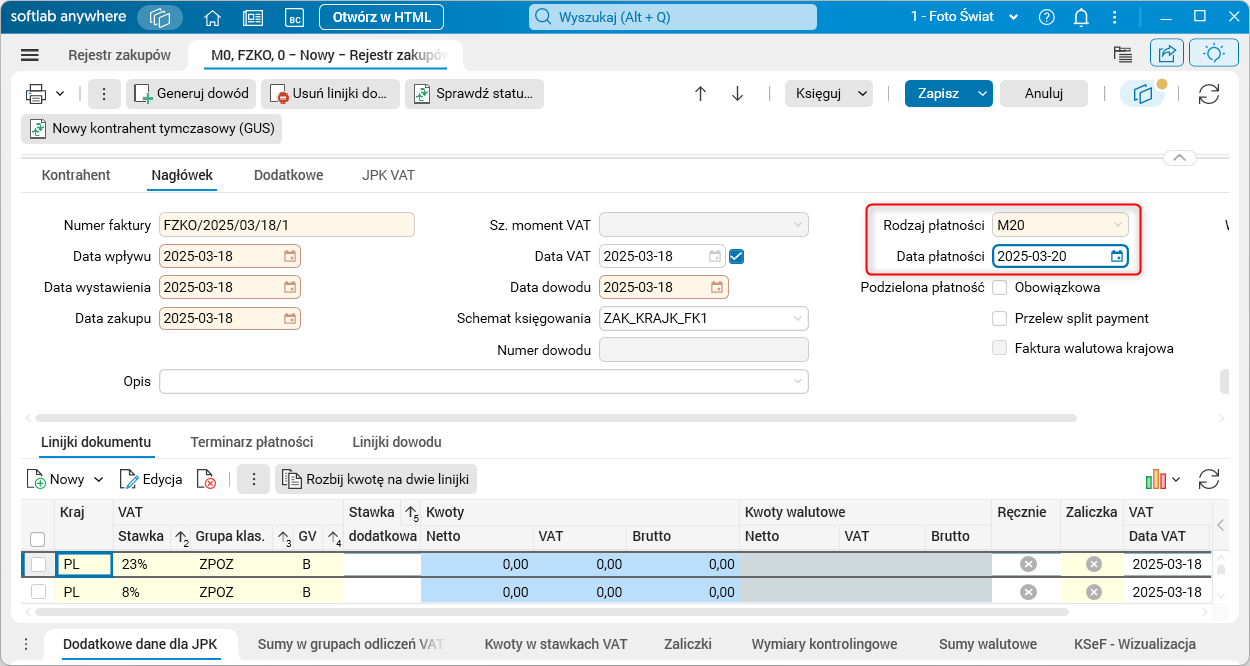This screenshot has width=1250, height=666.
Task: Toggle Zaliczka on the 8% row
Action: (1094, 591)
